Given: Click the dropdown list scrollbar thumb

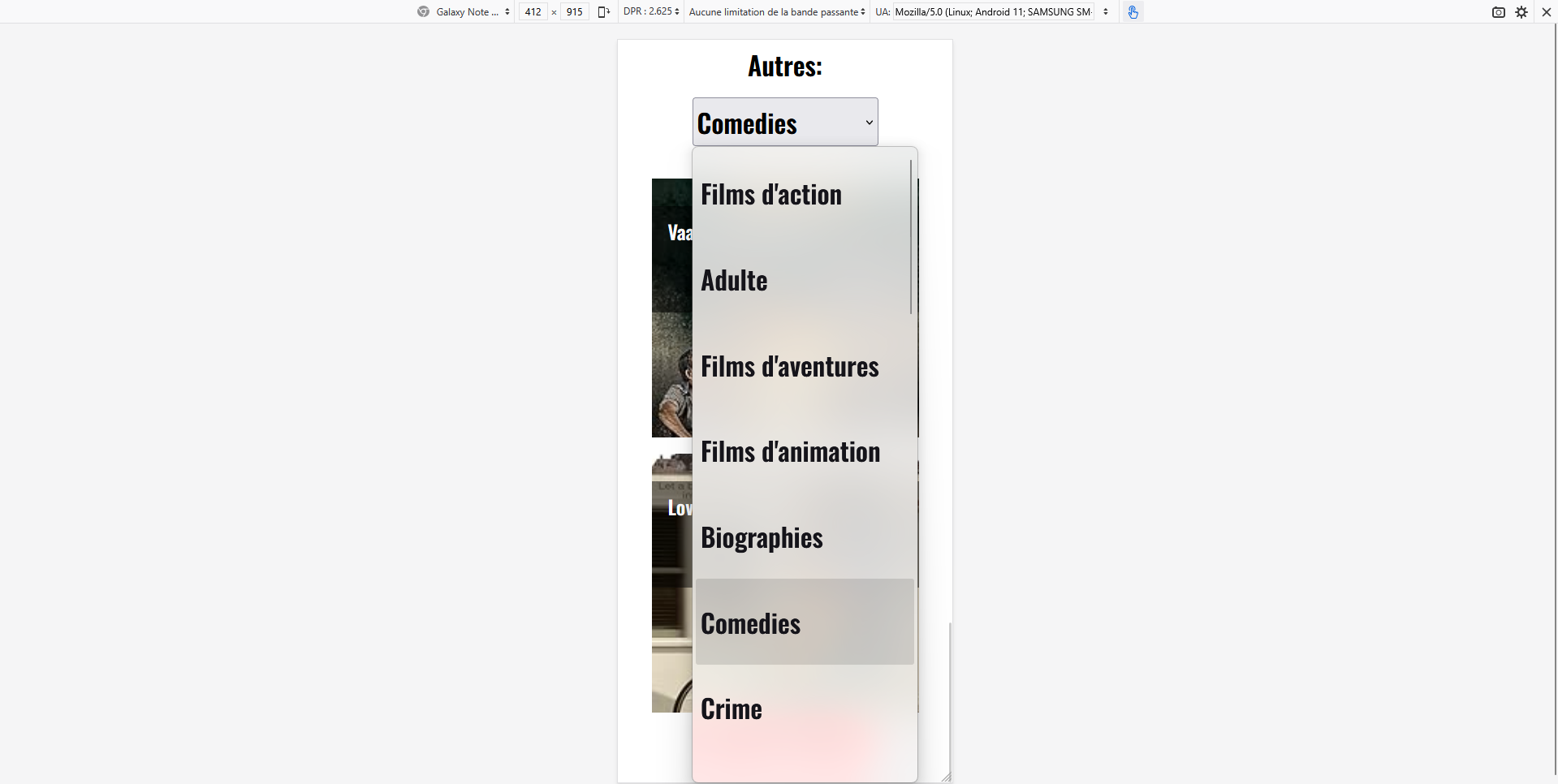Looking at the screenshot, I should [x=911, y=237].
